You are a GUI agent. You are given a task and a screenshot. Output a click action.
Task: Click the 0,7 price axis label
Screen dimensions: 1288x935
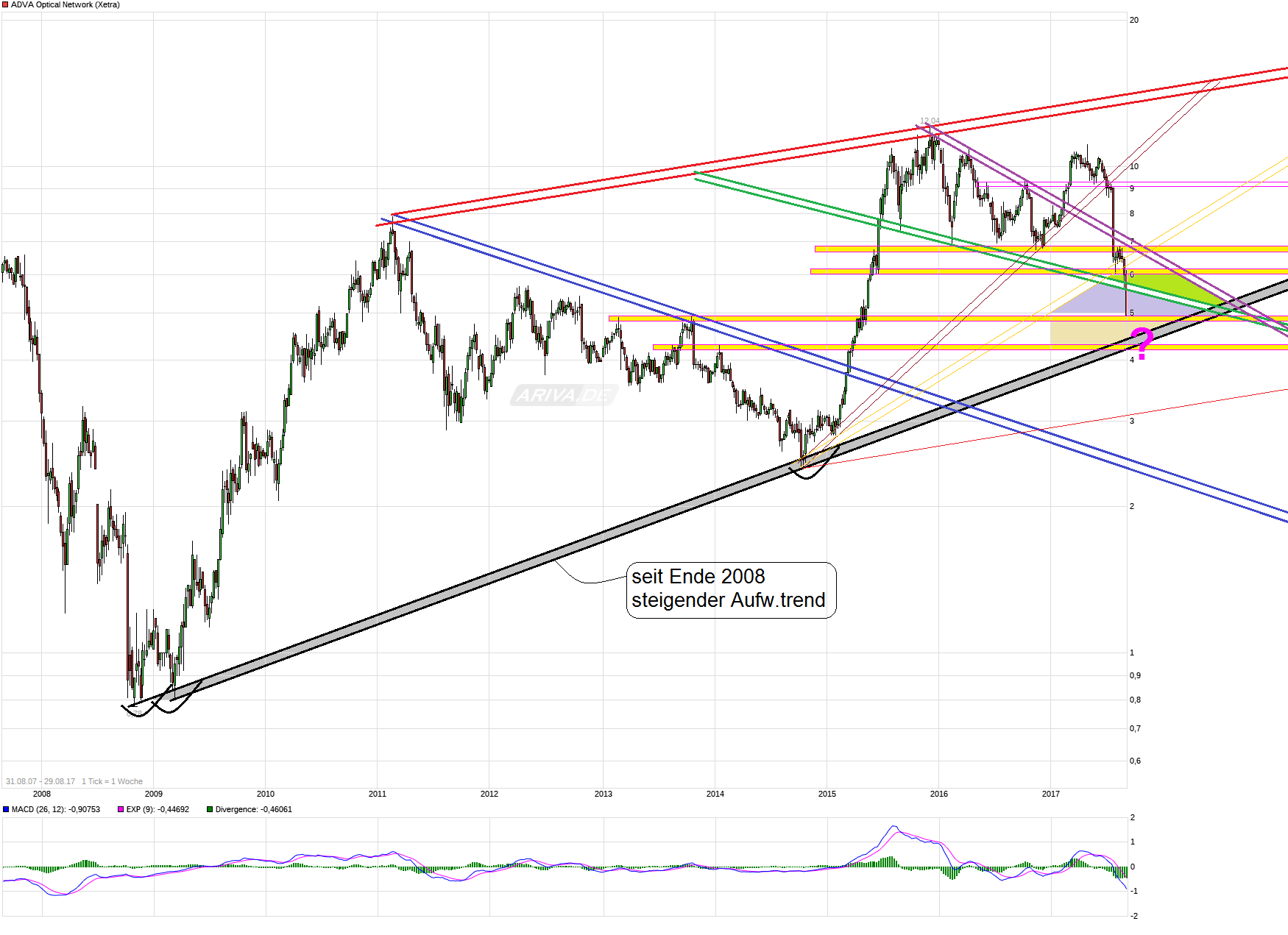pos(1136,728)
